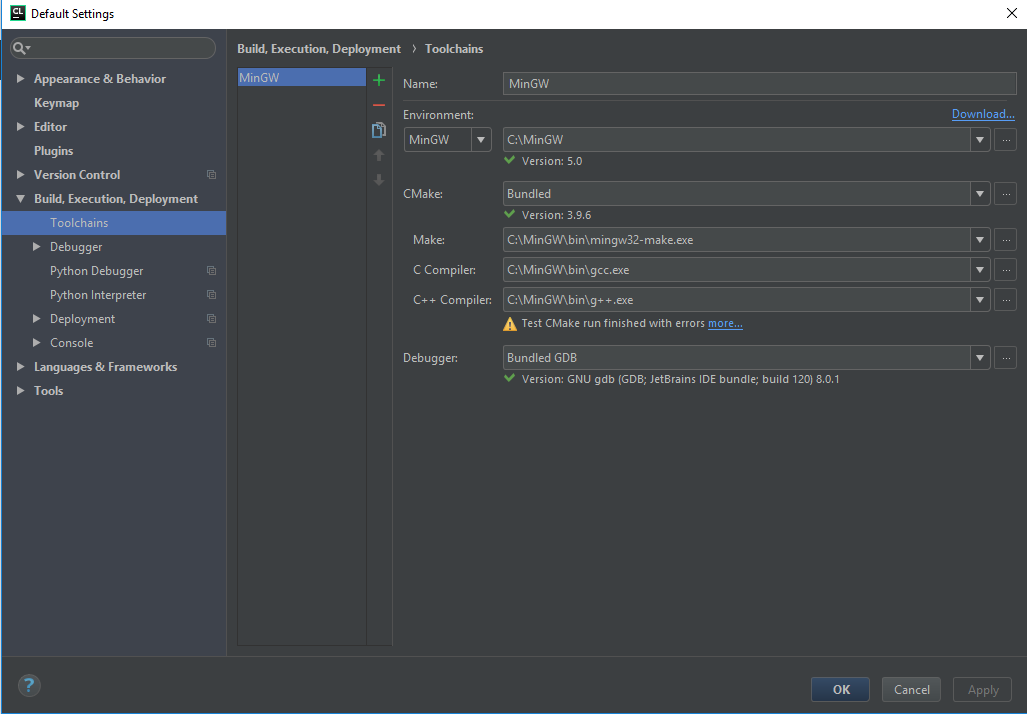Open the C:\MinGW path dropdown arrow

pyautogui.click(x=980, y=140)
